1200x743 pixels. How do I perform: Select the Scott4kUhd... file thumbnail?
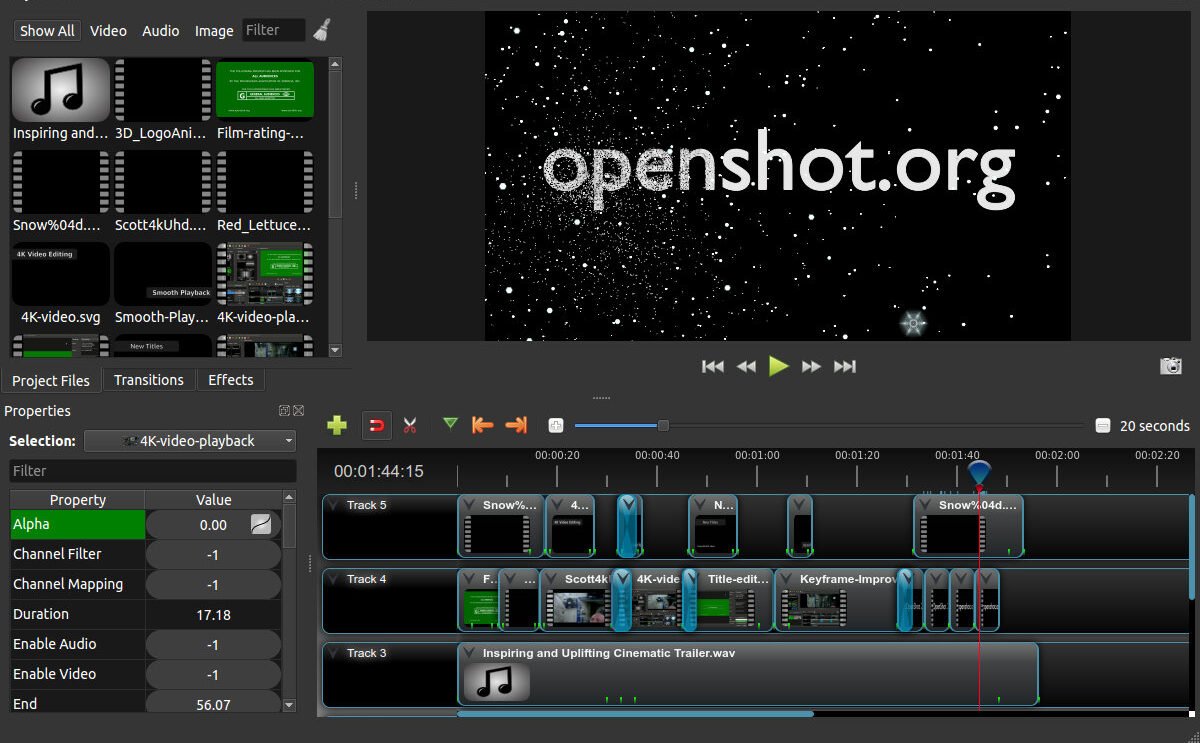[162, 182]
